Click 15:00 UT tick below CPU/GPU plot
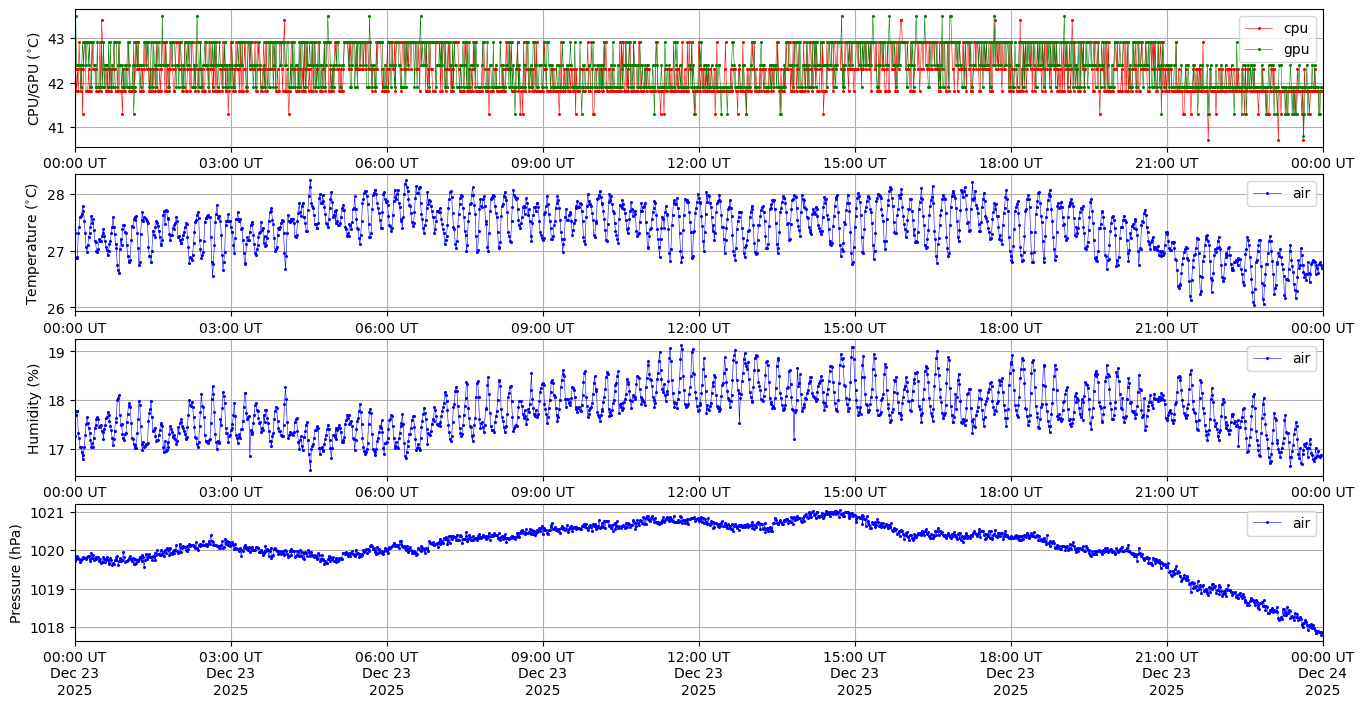Viewport: 1364px width, 707px height. point(854,163)
